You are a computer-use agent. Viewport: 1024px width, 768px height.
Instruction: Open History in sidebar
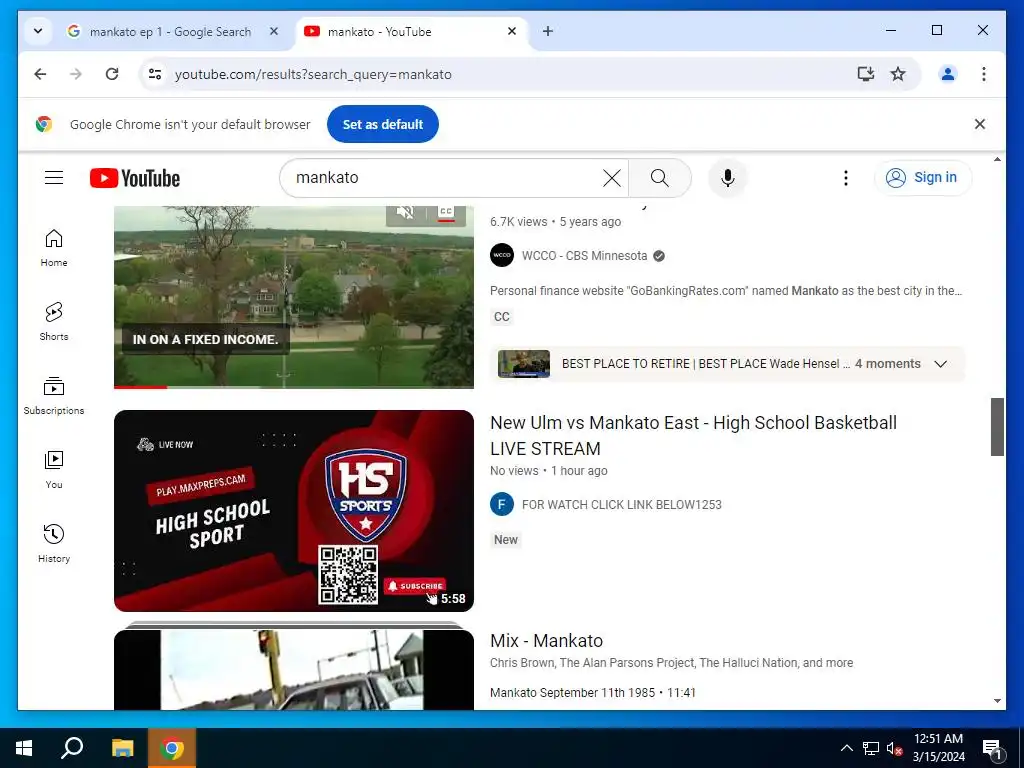(54, 543)
